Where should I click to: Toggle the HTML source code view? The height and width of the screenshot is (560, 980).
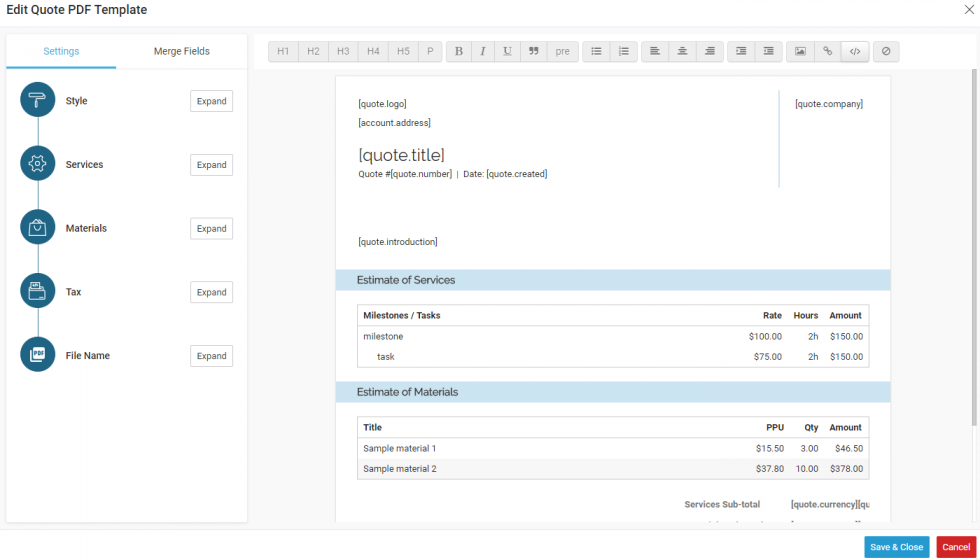click(x=855, y=51)
